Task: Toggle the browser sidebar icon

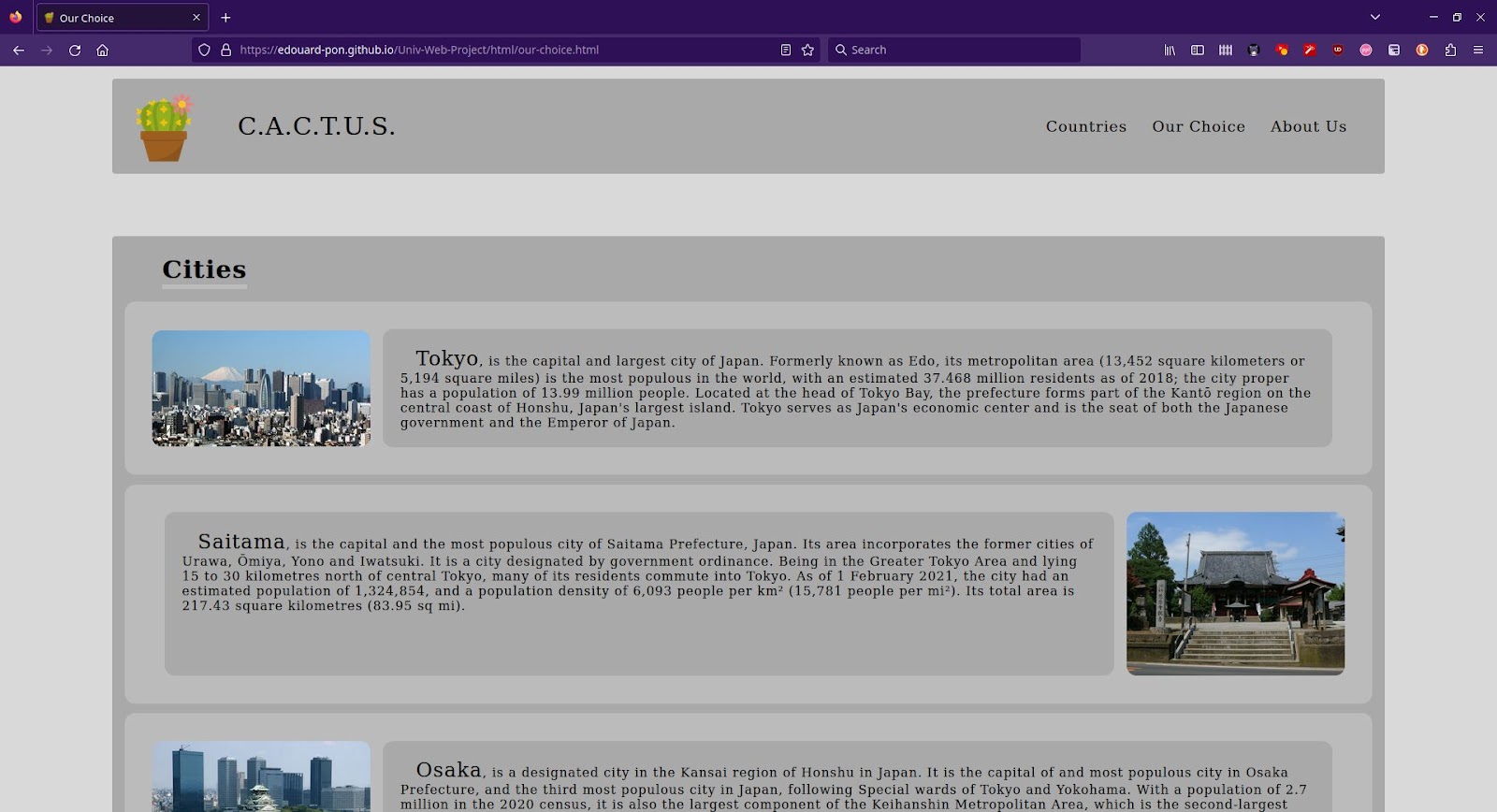Action: [1198, 50]
